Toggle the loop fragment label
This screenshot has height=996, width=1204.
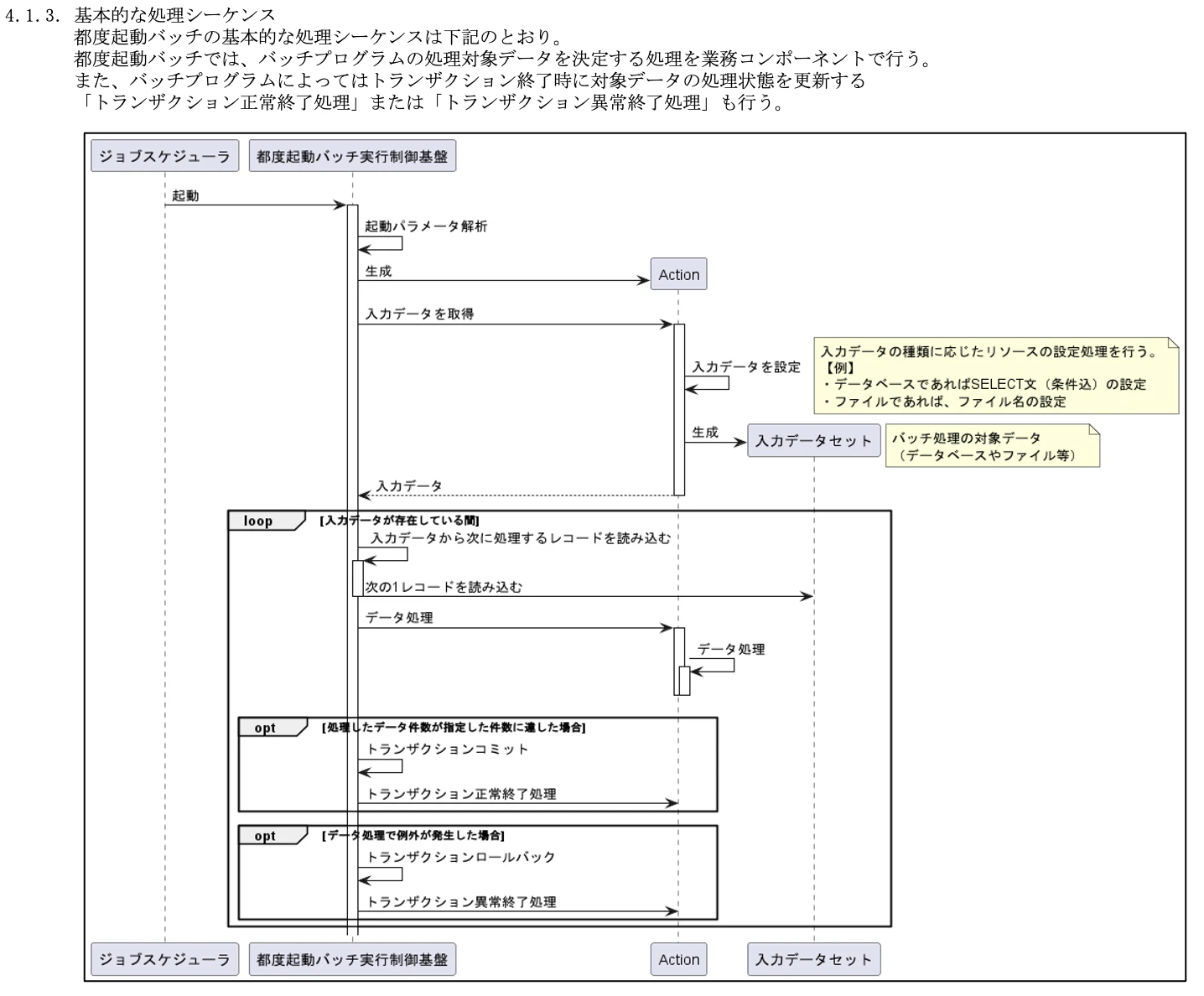tap(258, 521)
